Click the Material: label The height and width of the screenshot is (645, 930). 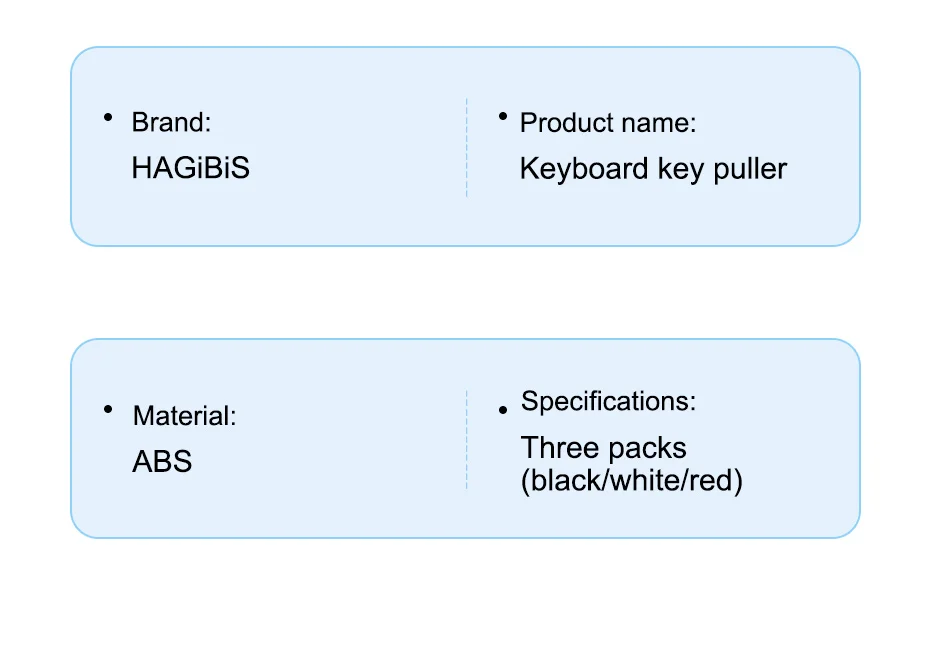point(185,415)
